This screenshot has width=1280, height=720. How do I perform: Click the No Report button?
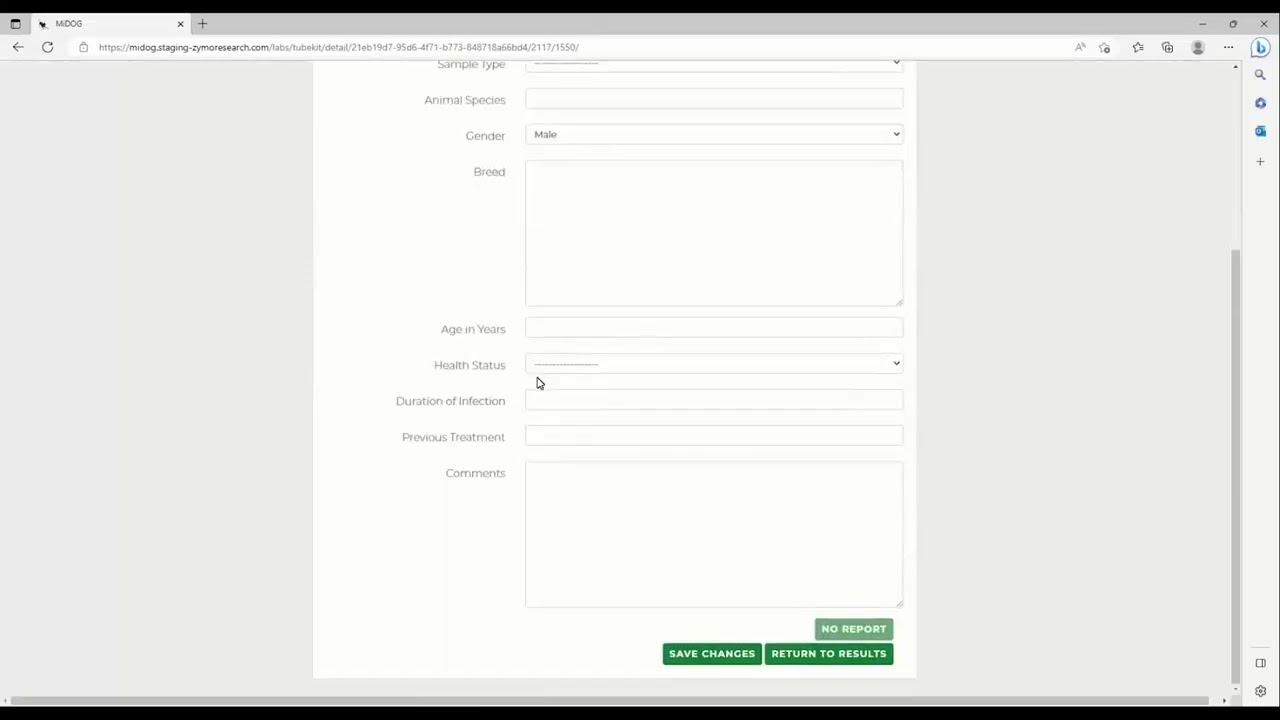[x=853, y=629]
